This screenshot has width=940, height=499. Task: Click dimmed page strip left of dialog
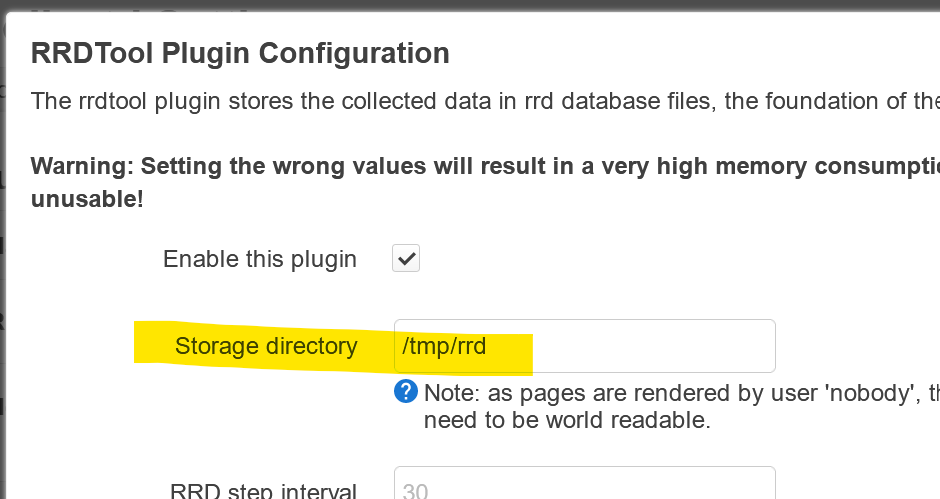coord(2,252)
